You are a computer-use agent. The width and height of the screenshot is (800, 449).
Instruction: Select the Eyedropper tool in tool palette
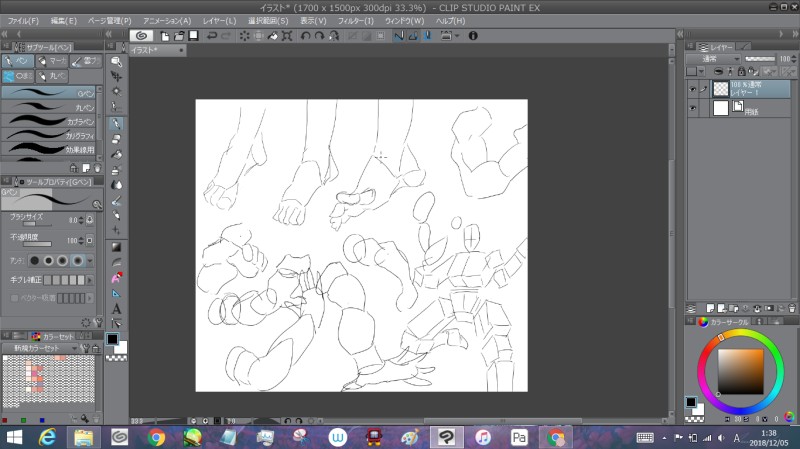116,107
